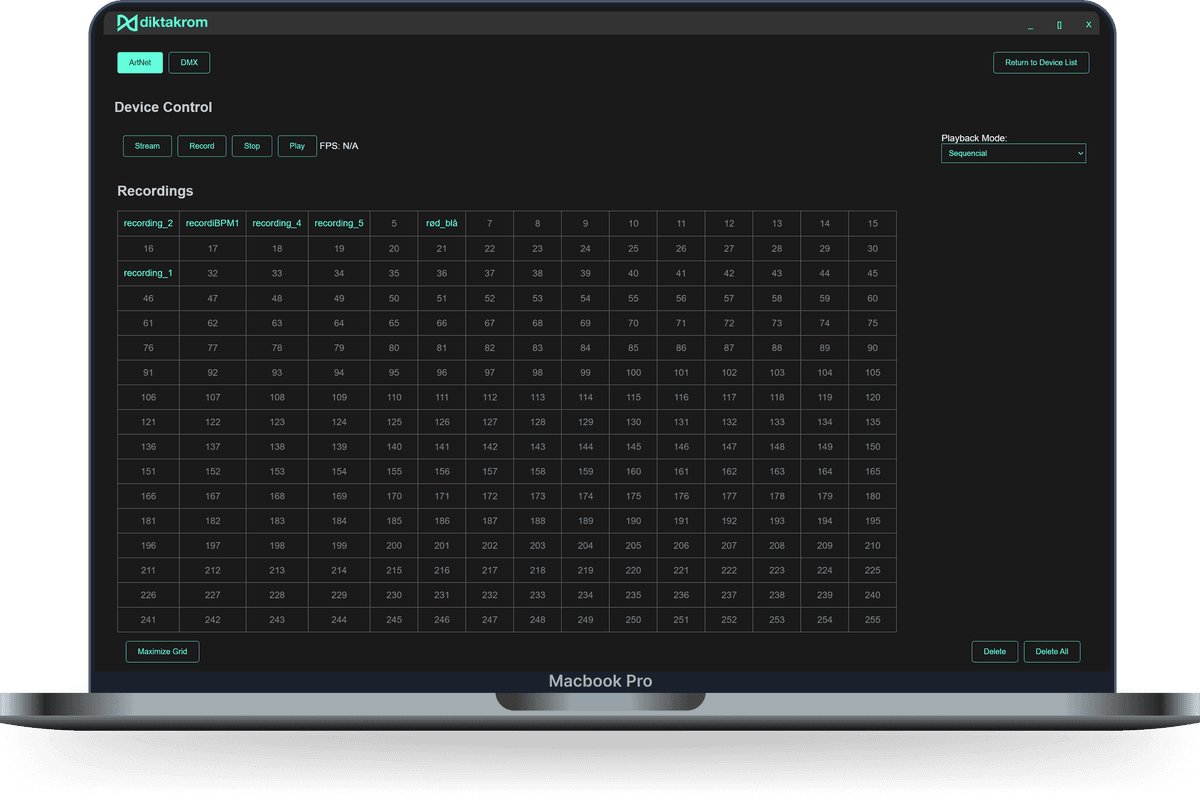Open the rød_blå recording

pyautogui.click(x=441, y=223)
